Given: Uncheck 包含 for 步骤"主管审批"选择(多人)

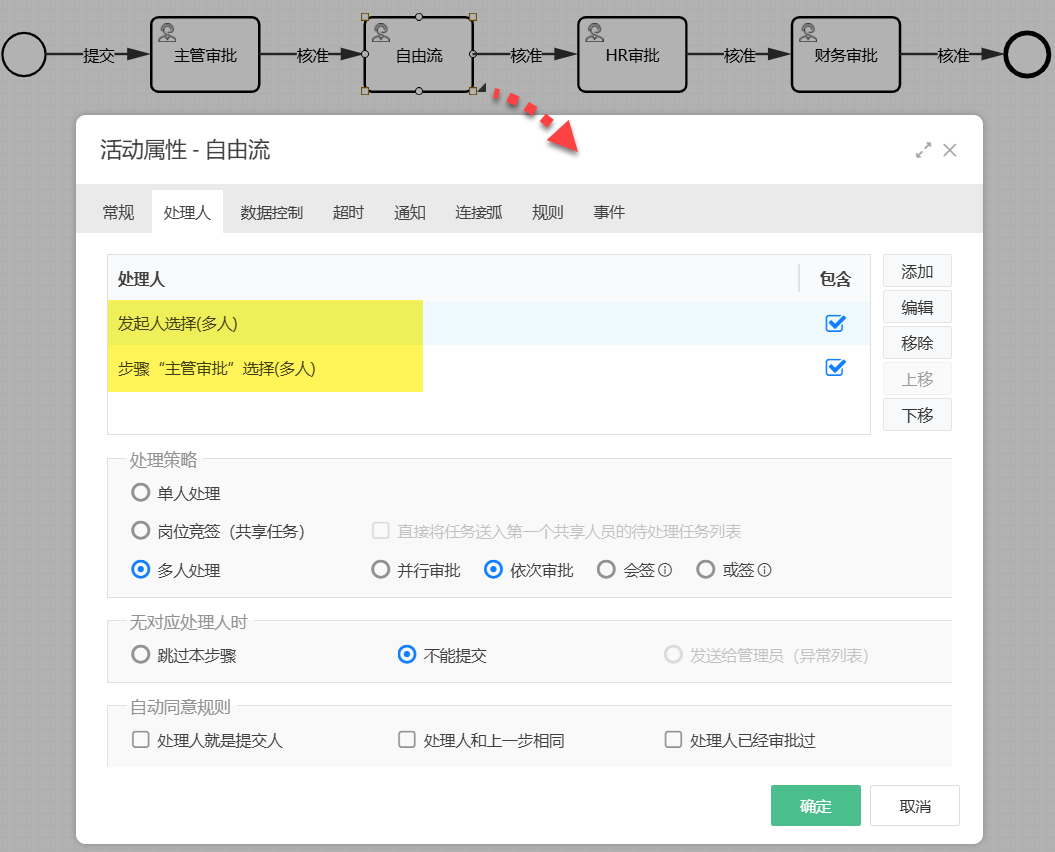Looking at the screenshot, I should pos(835,367).
